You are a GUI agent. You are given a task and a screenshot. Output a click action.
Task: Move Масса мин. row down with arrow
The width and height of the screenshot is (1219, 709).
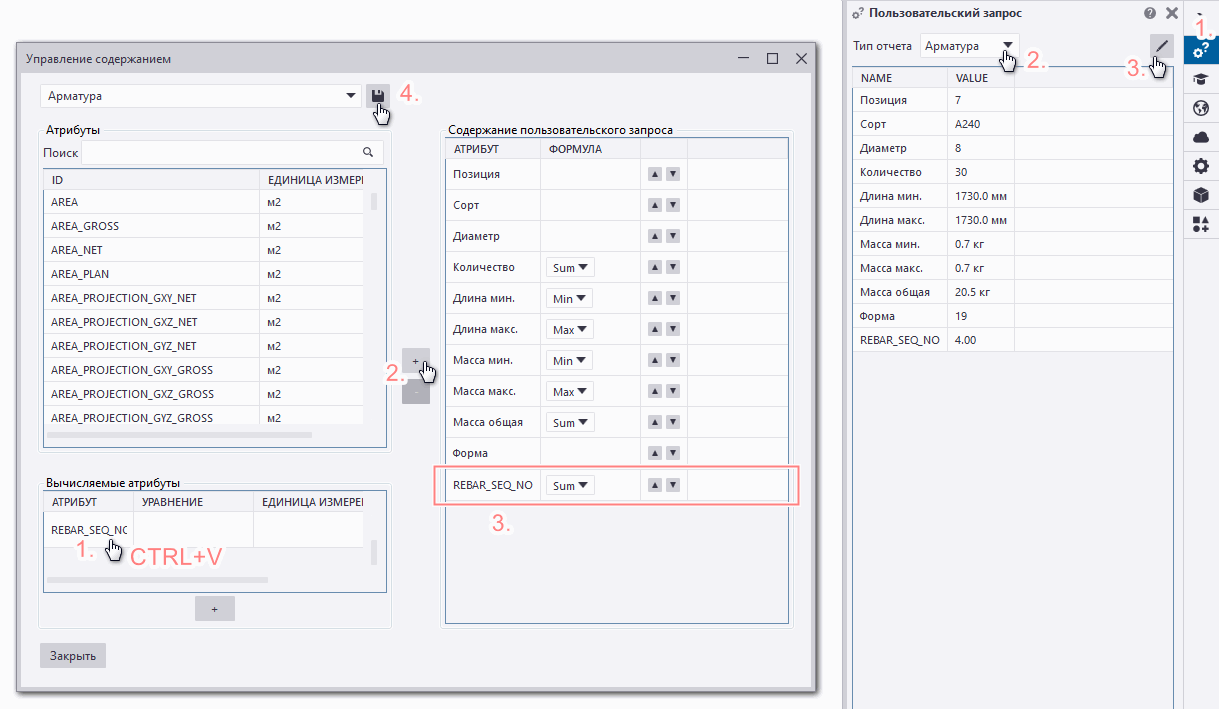tap(673, 360)
